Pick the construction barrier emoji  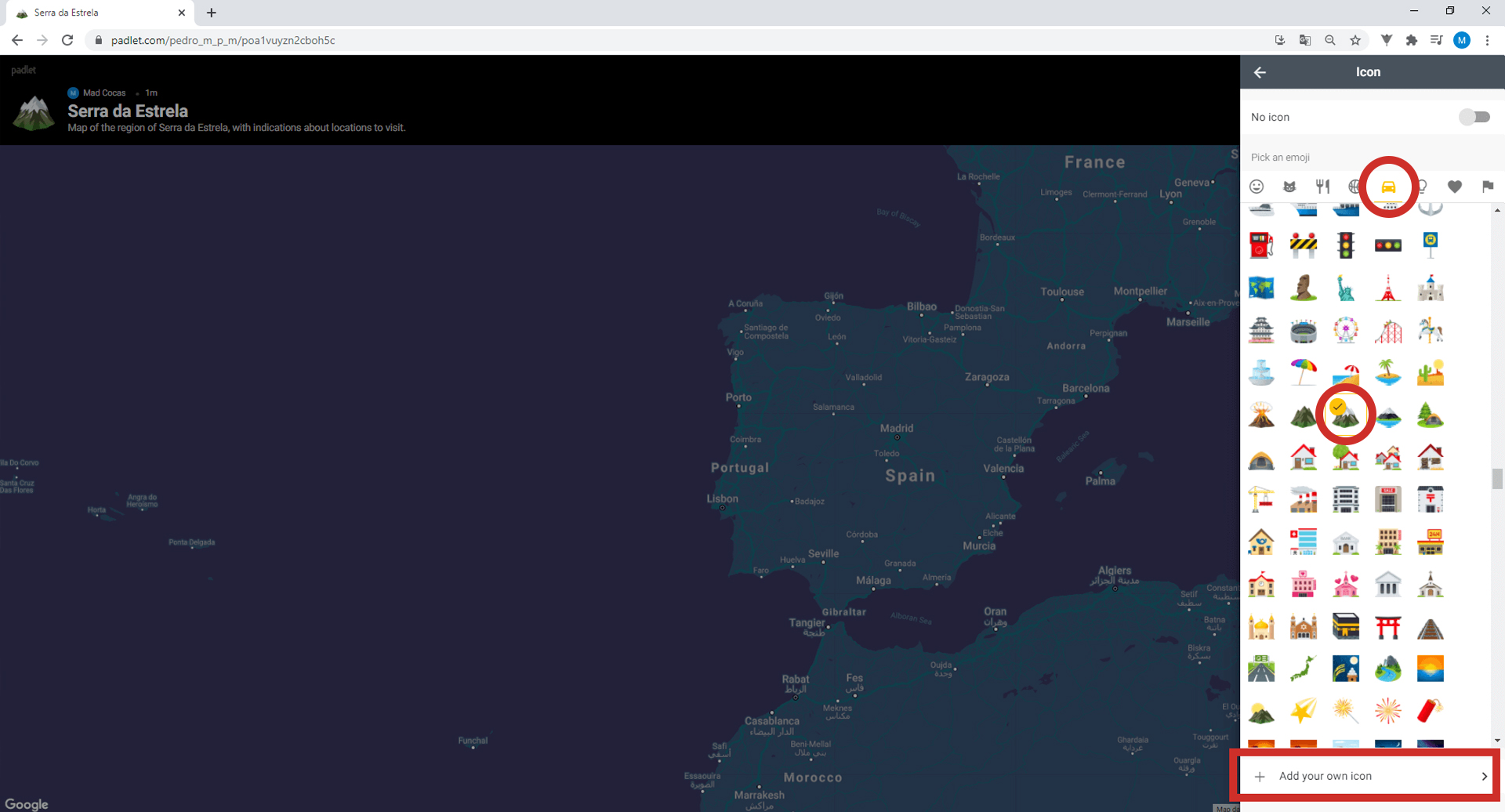click(1304, 245)
